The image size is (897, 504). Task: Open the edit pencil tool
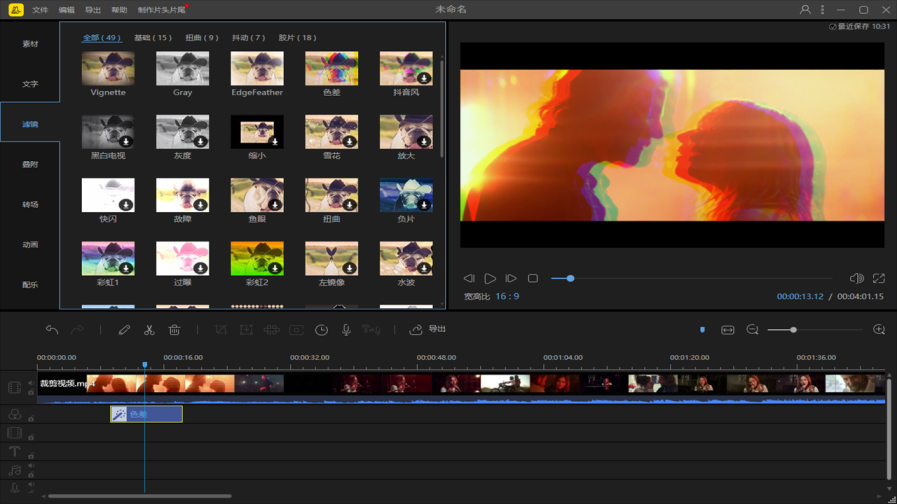pyautogui.click(x=124, y=330)
